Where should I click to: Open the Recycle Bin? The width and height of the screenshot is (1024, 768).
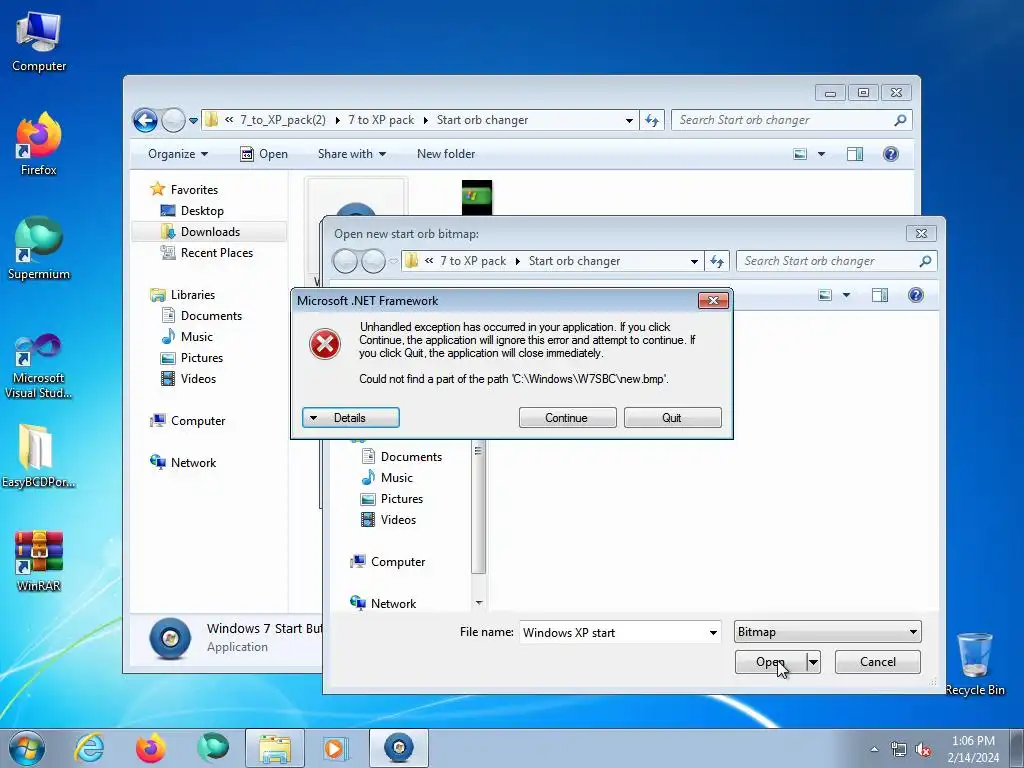(x=974, y=664)
